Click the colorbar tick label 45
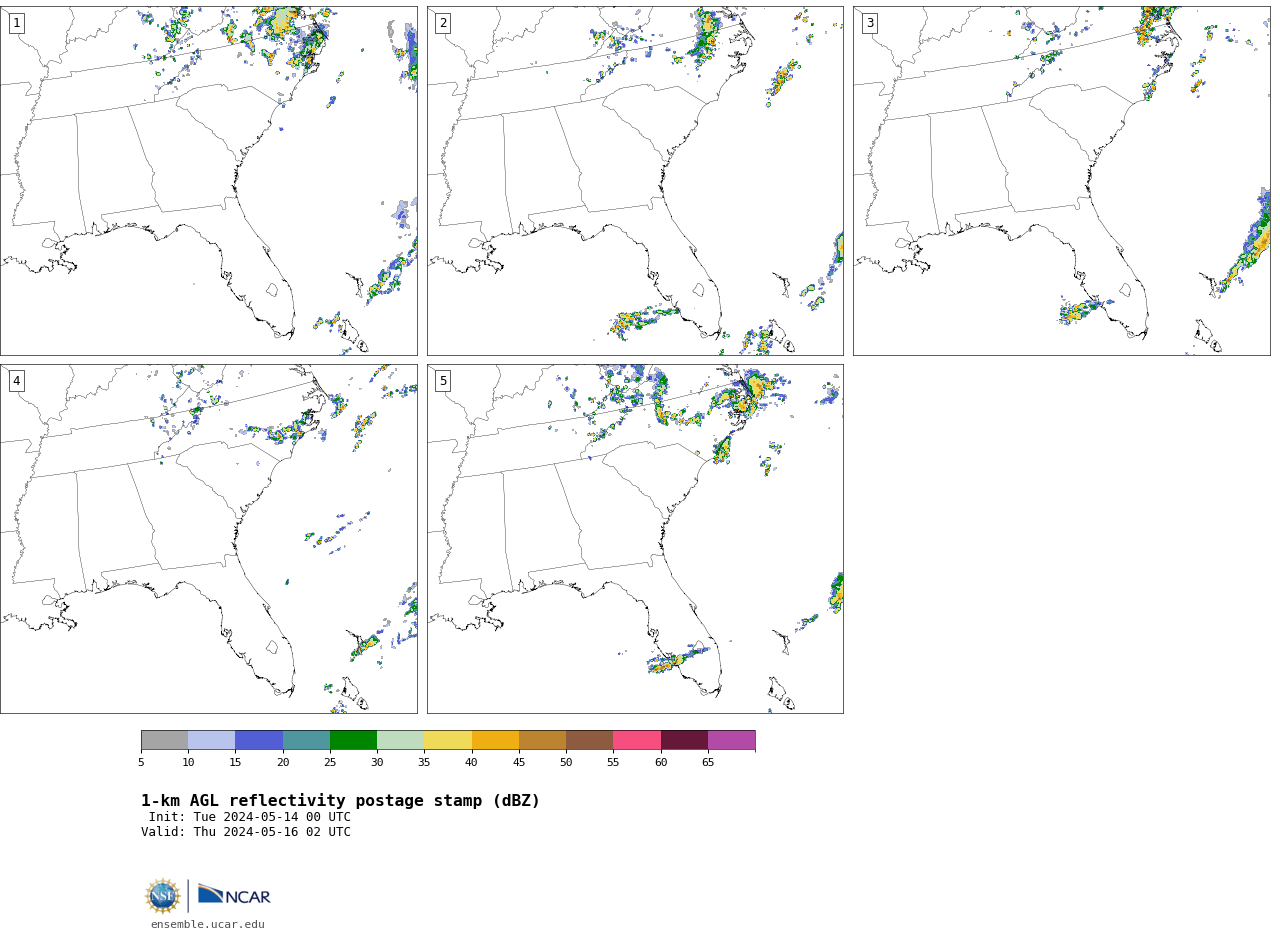The width and height of the screenshot is (1280, 936). tap(519, 763)
